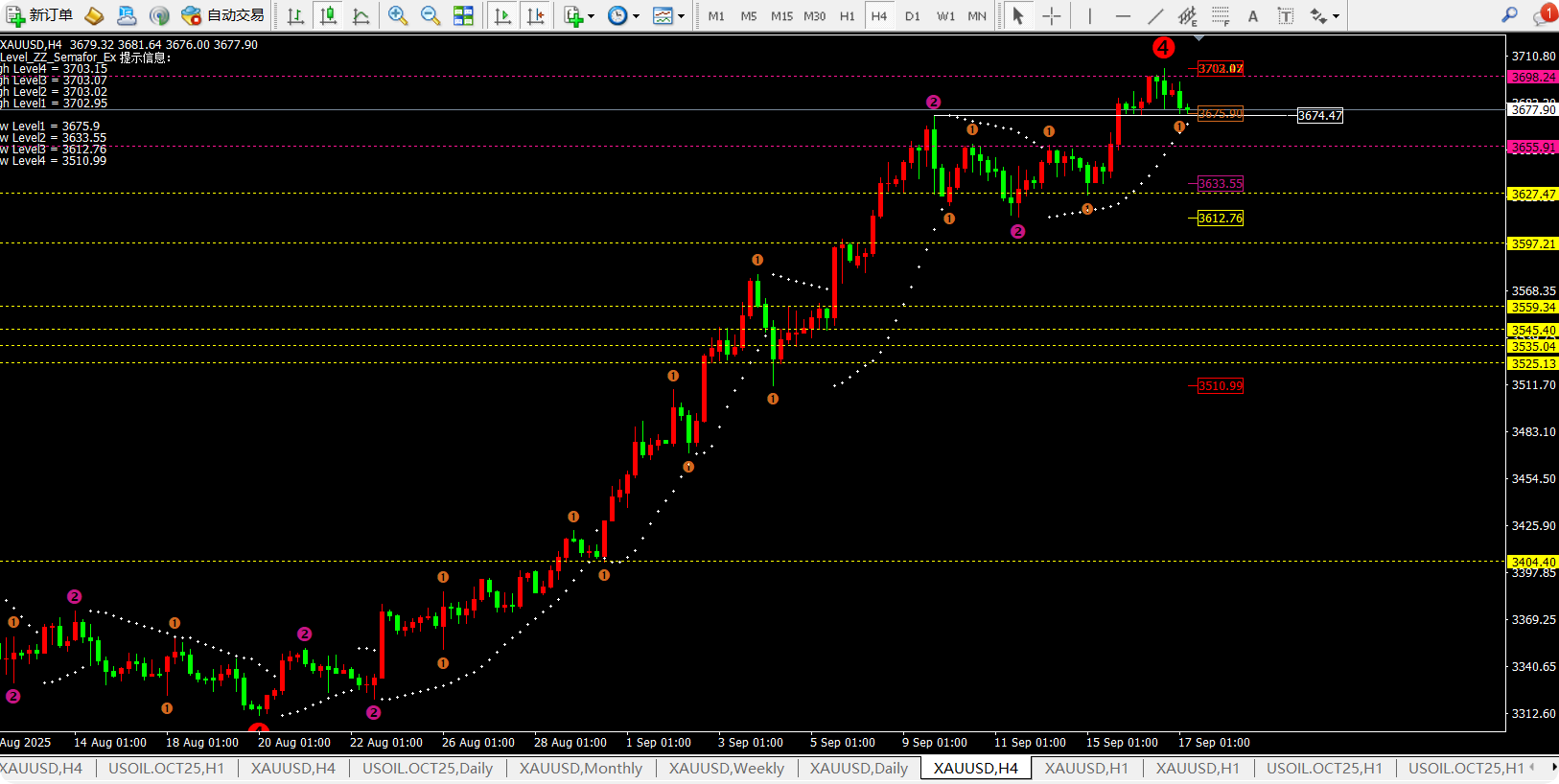Select the W1 timeframe
Screen dimensions: 1559x784
point(945,16)
